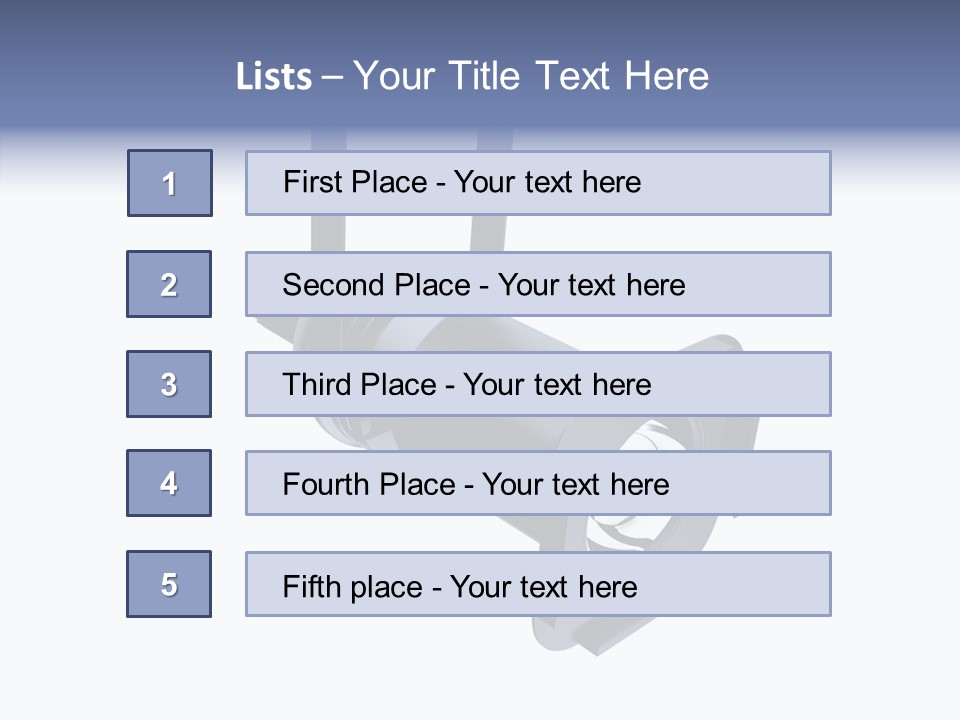Screen dimensions: 960x720
Task: Select the number 5 box
Action: pos(169,584)
